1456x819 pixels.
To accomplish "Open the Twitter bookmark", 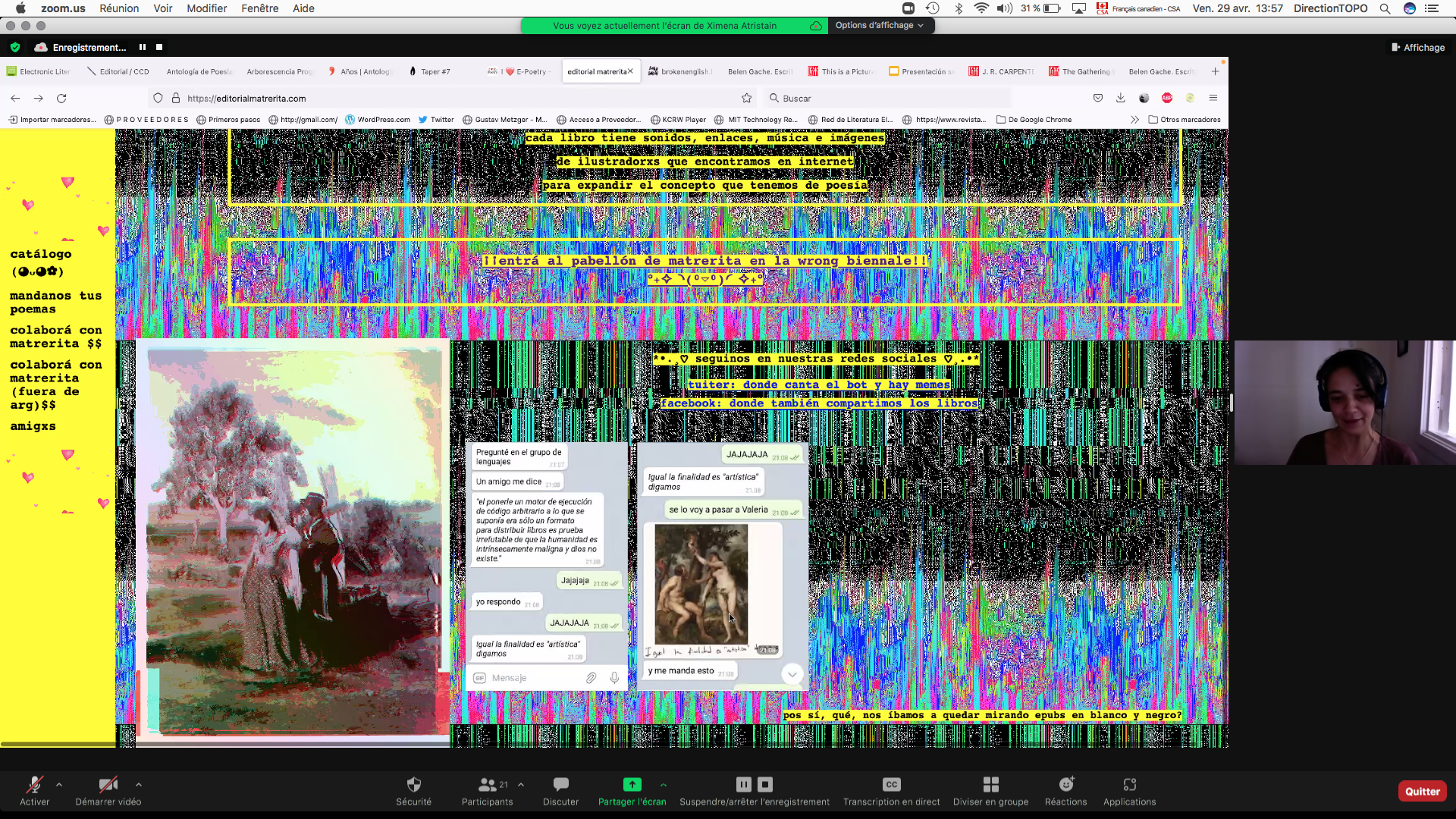I will (x=436, y=120).
